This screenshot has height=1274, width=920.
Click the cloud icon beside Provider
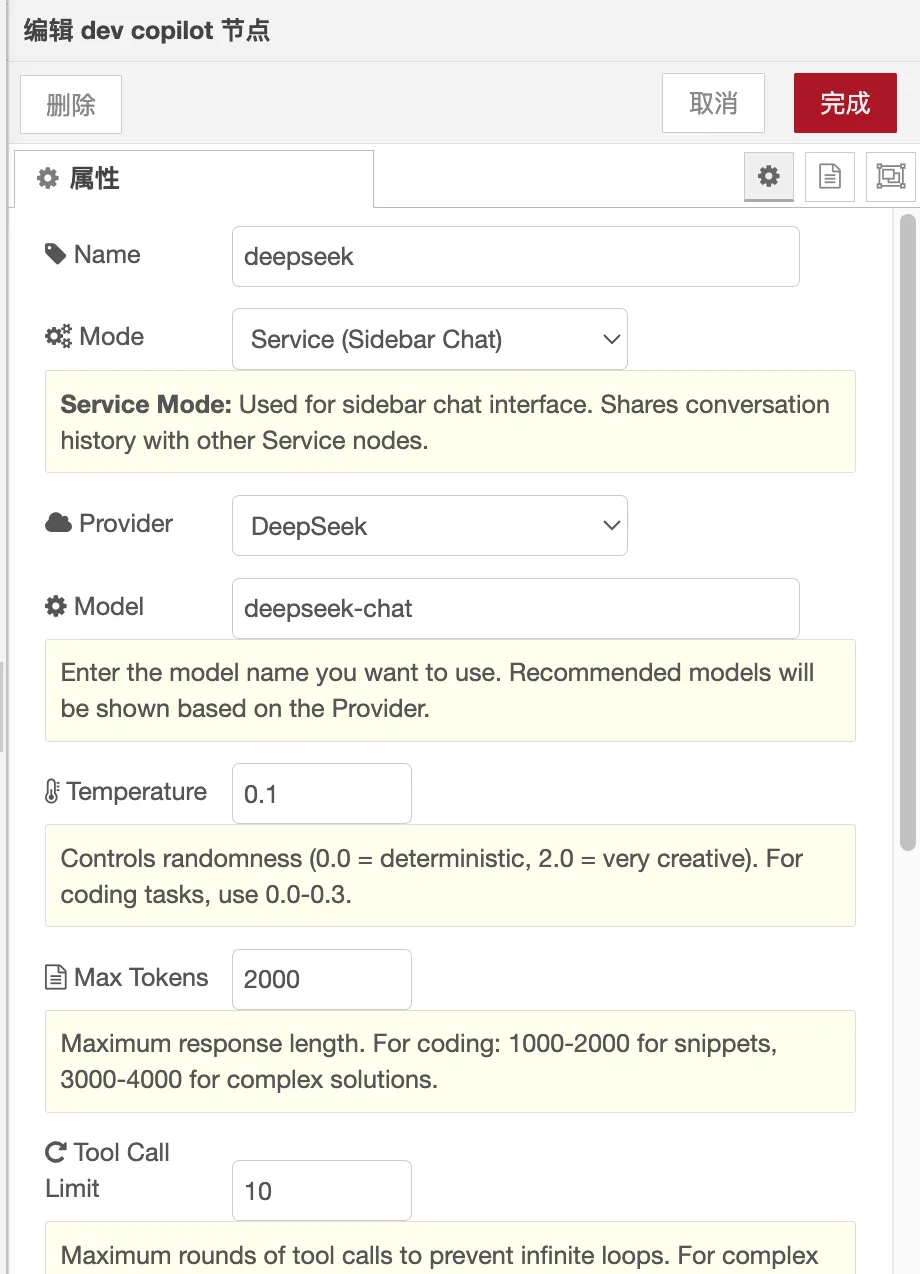point(58,523)
